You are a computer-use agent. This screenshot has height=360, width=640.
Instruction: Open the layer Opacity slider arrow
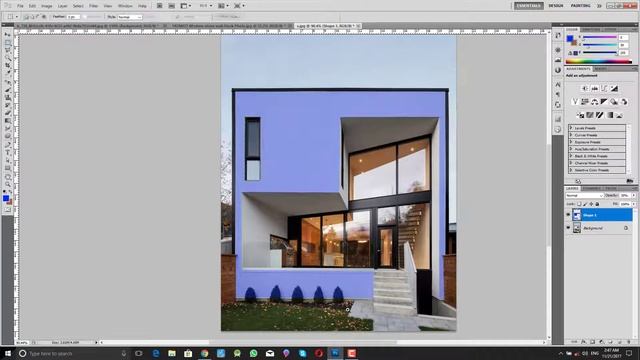633,196
